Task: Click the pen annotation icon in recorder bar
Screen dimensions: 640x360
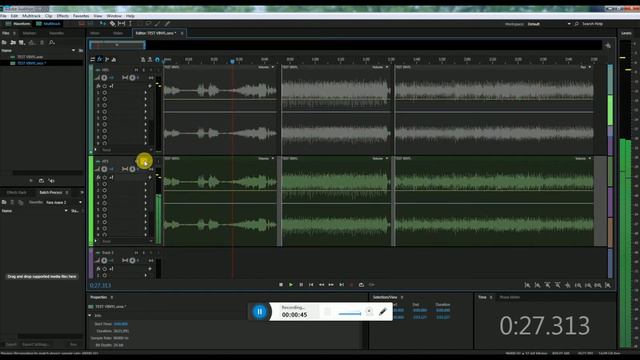Action: tap(383, 312)
